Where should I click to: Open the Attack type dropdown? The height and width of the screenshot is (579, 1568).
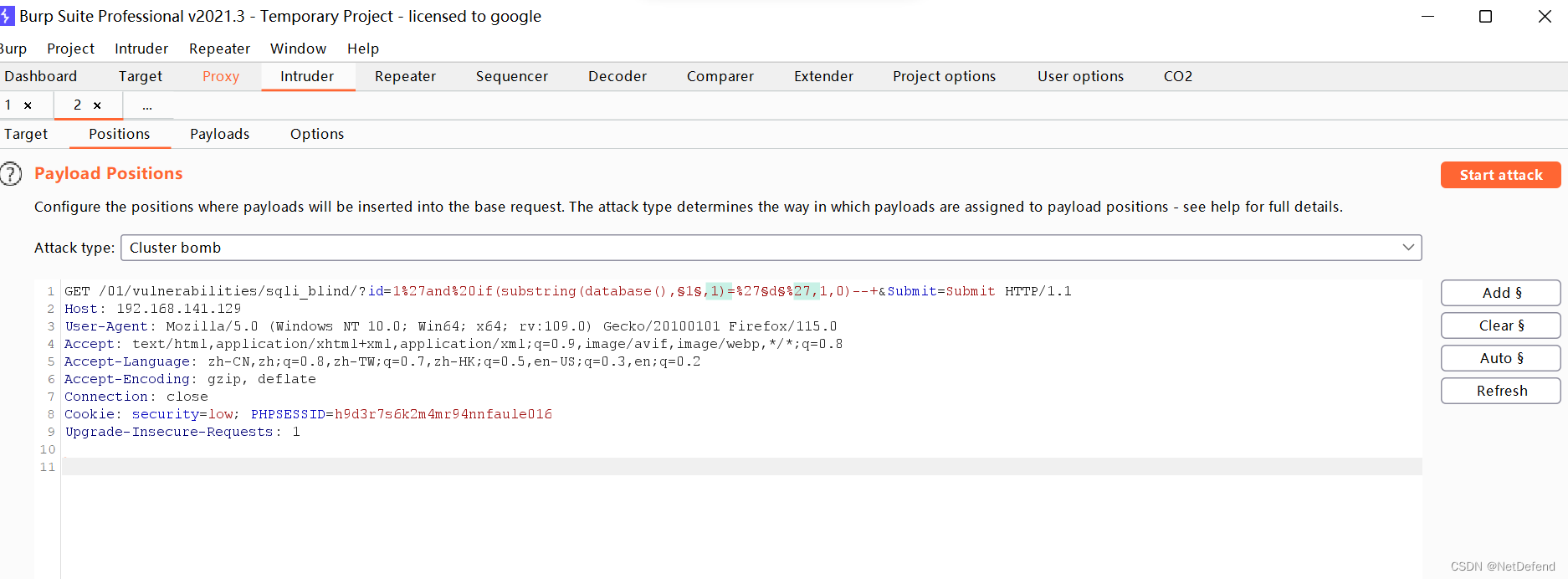point(771,248)
